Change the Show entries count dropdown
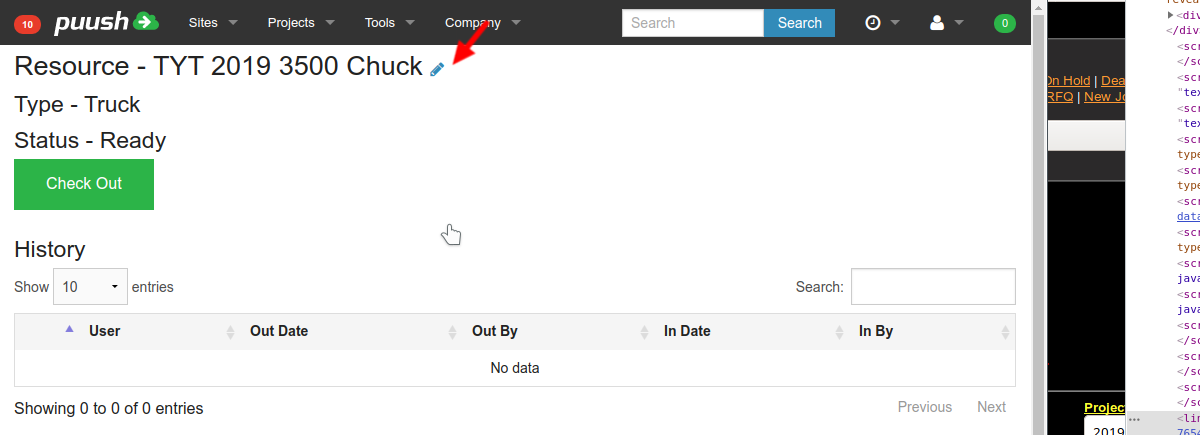Viewport: 1200px width, 435px height. [x=90, y=287]
